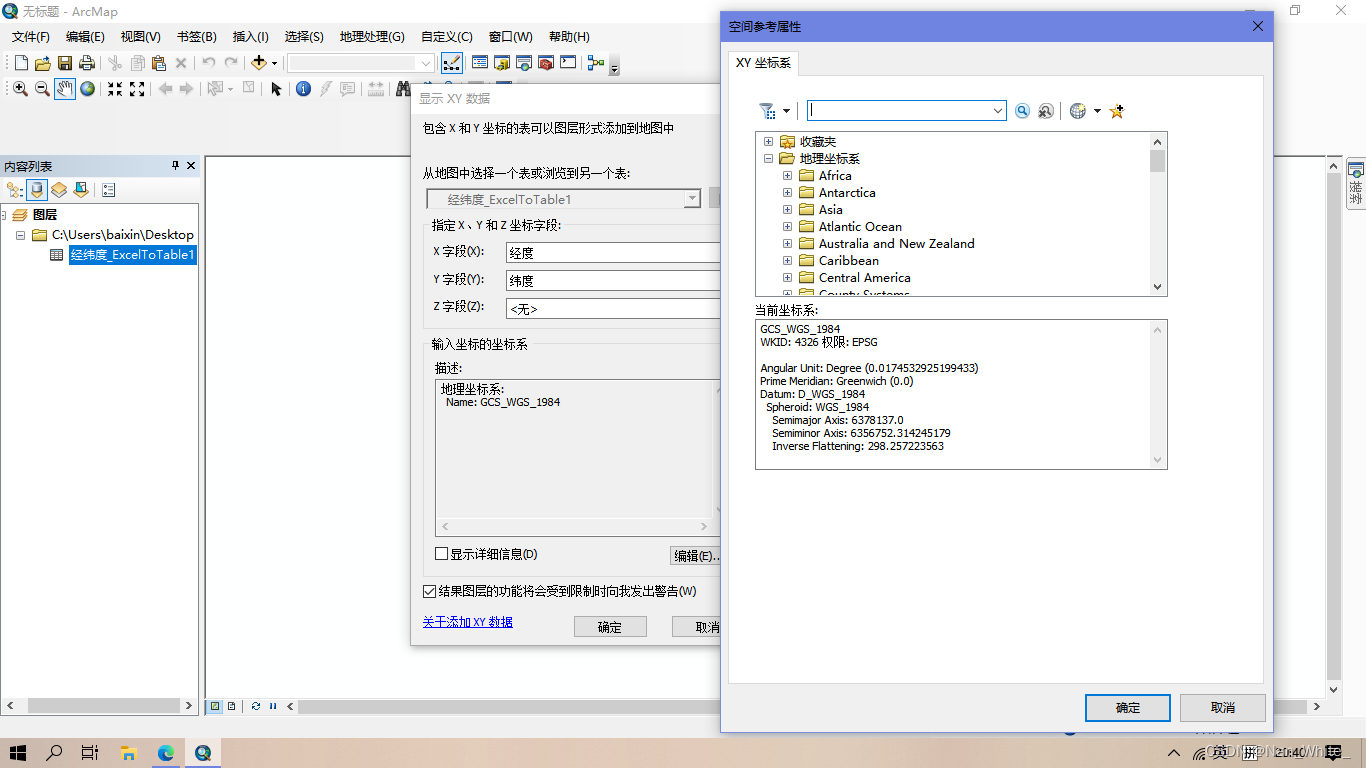The width and height of the screenshot is (1366, 768).
Task: Click Add to Favorites star icon
Action: [x=1117, y=111]
